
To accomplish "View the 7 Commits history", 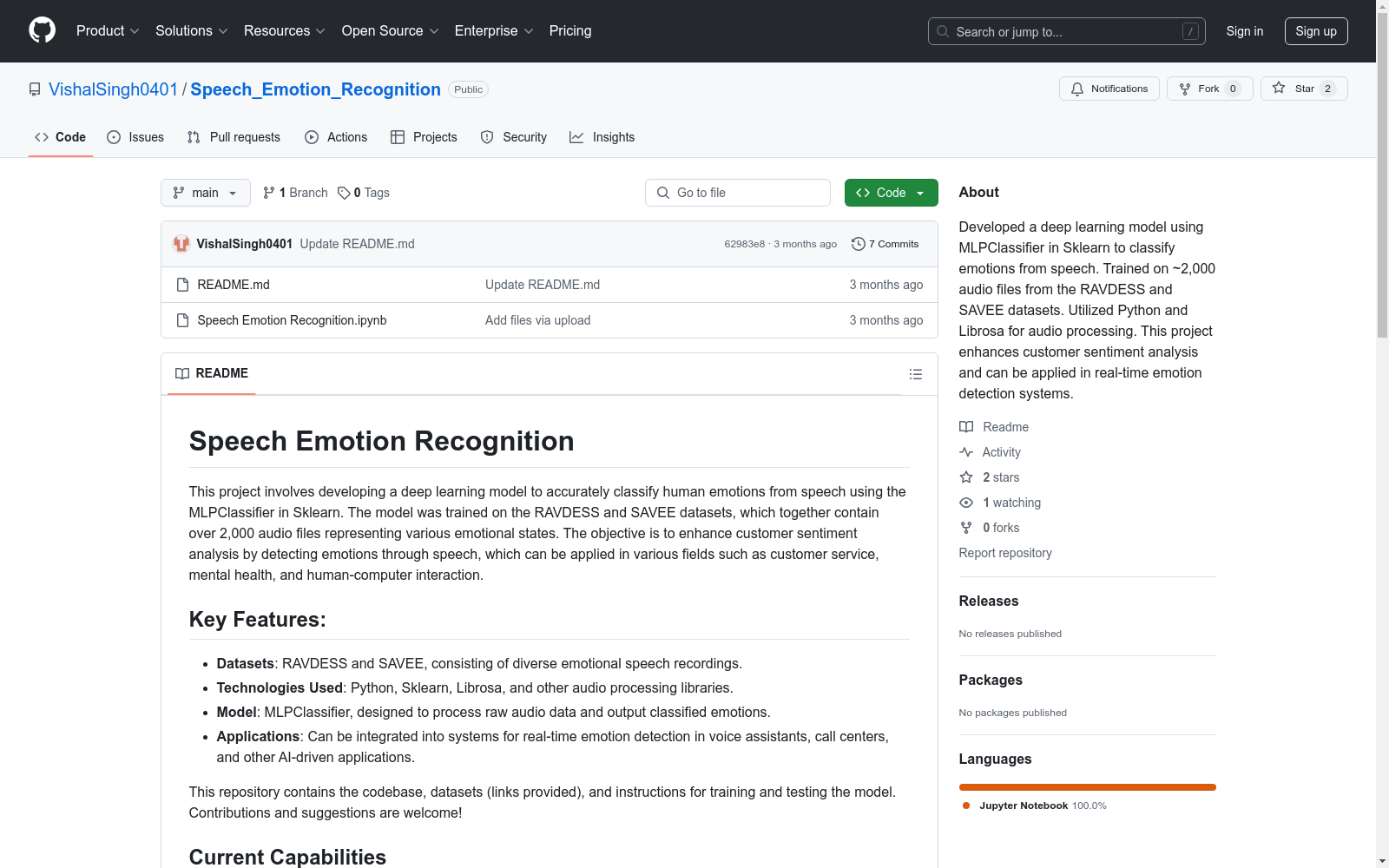I will [x=885, y=244].
